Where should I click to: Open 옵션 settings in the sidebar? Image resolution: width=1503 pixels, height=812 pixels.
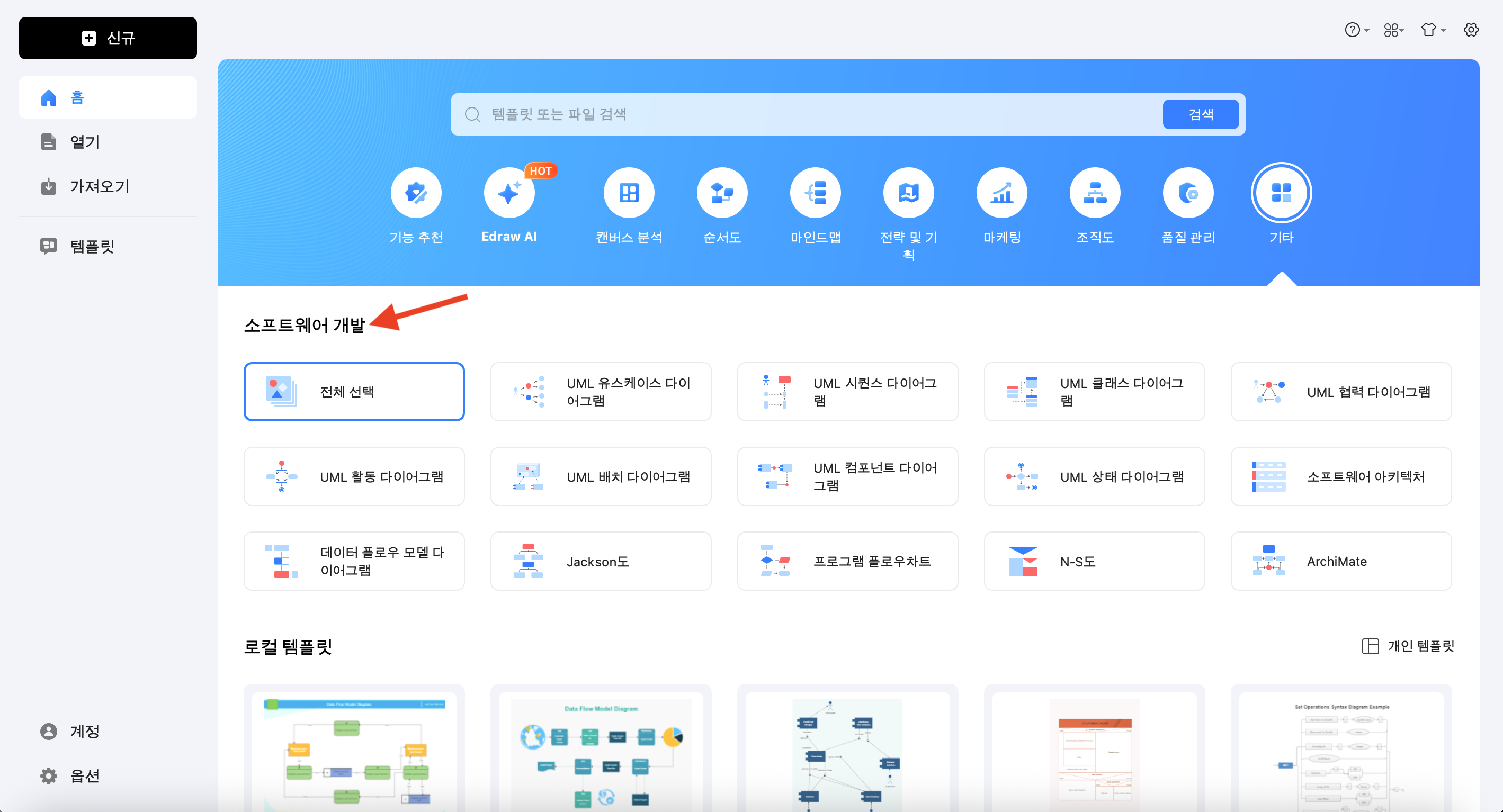click(108, 775)
